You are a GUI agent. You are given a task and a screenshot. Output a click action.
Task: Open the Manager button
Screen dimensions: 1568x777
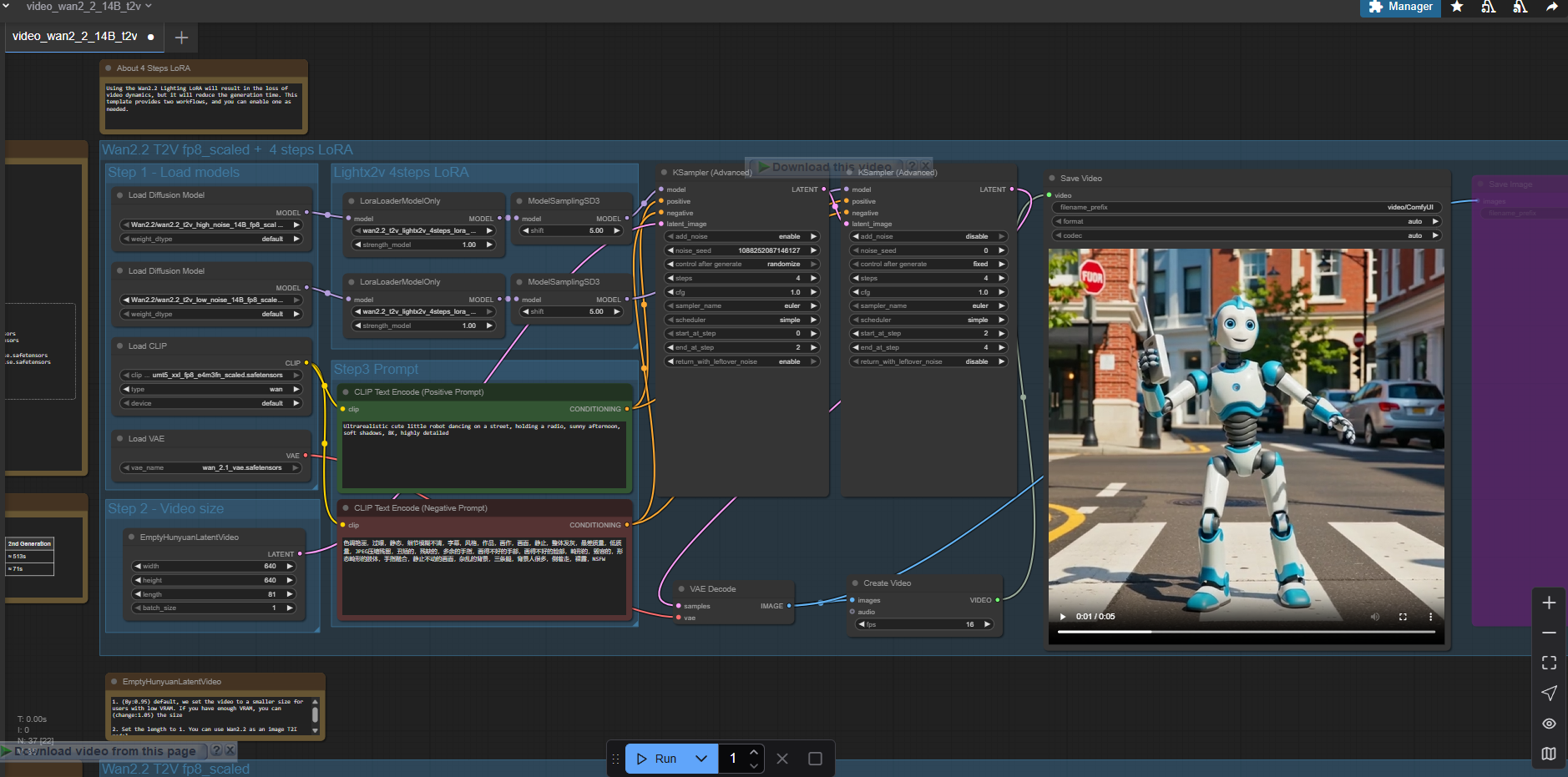pos(1400,7)
